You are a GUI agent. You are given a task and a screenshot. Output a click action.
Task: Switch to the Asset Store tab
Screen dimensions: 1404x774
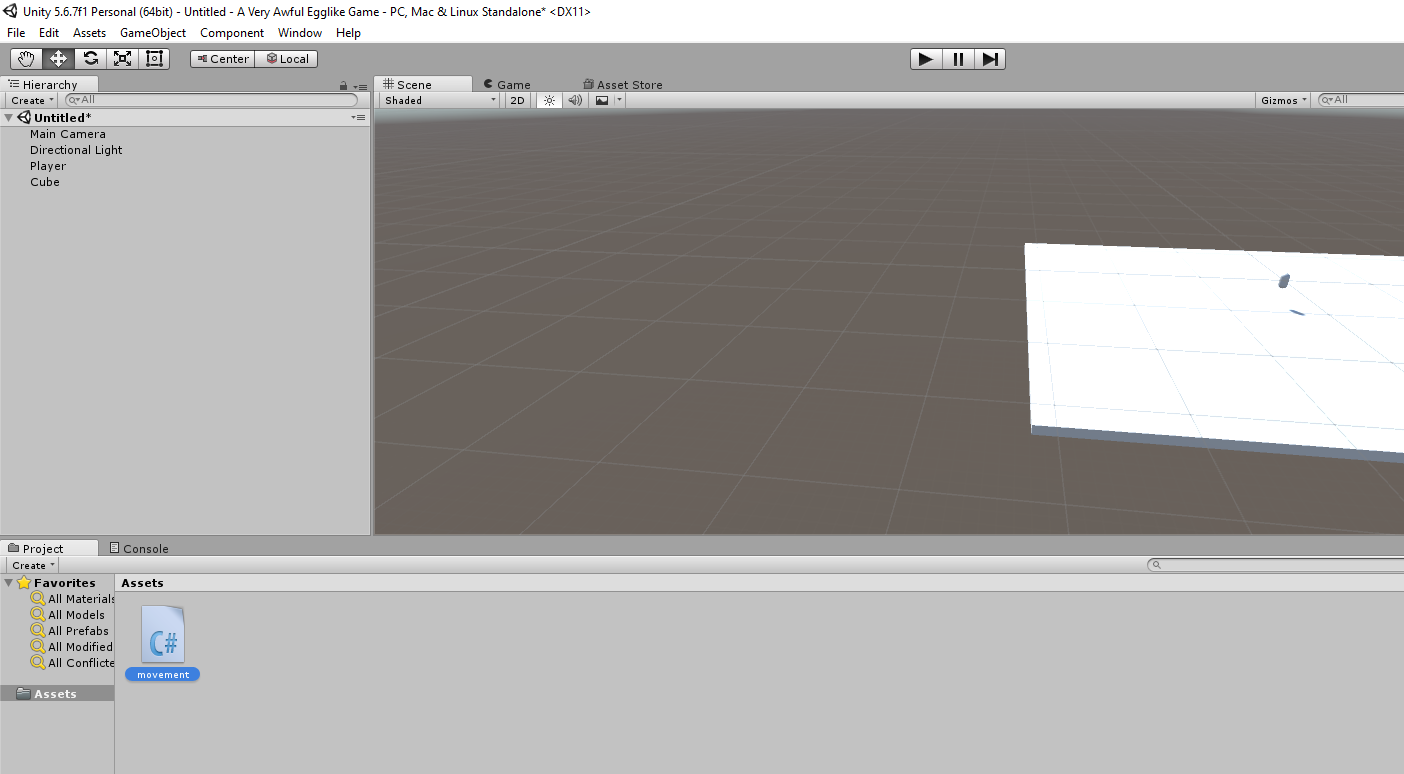[x=623, y=85]
